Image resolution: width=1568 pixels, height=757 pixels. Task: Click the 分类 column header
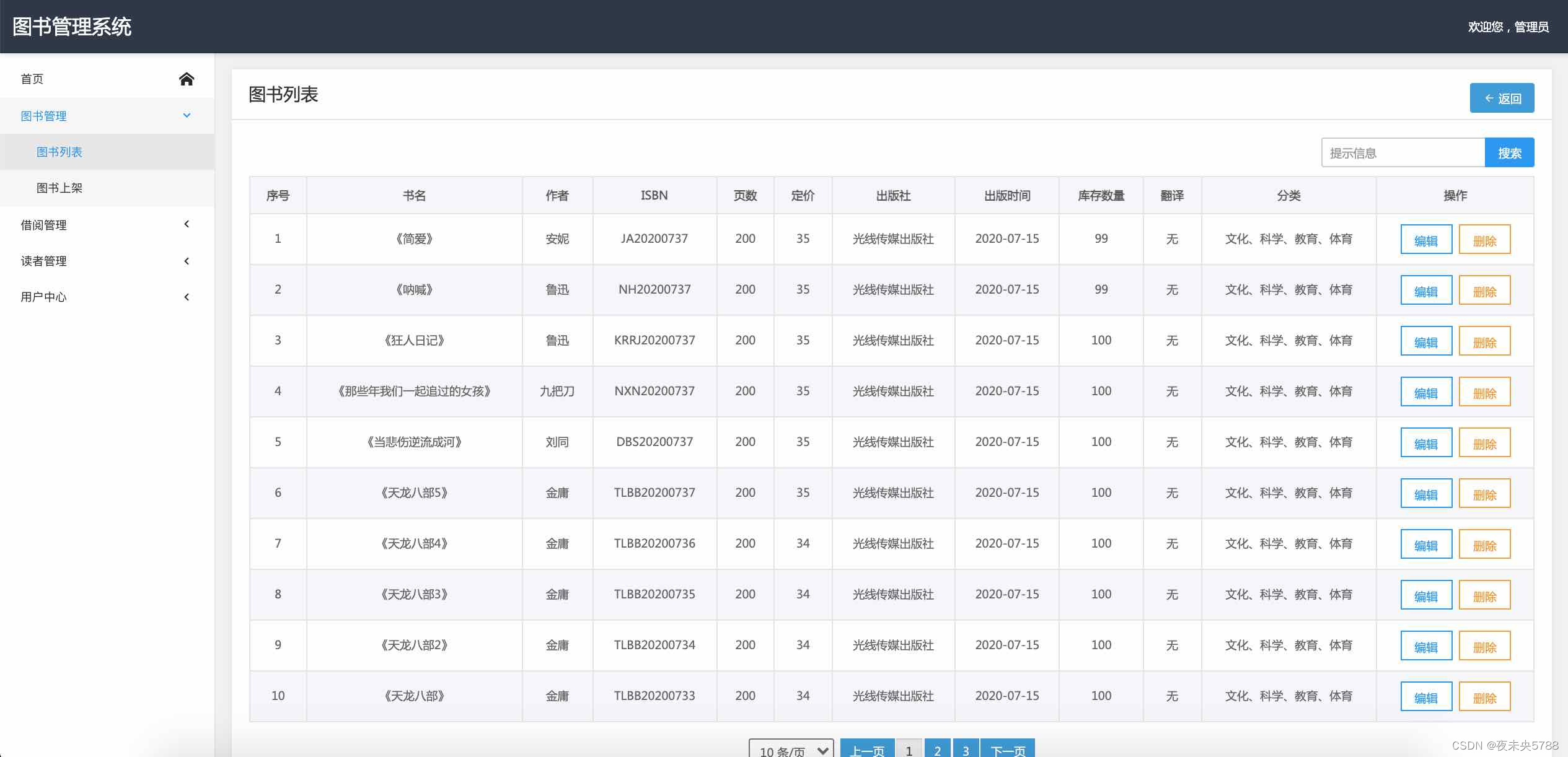tap(1288, 196)
